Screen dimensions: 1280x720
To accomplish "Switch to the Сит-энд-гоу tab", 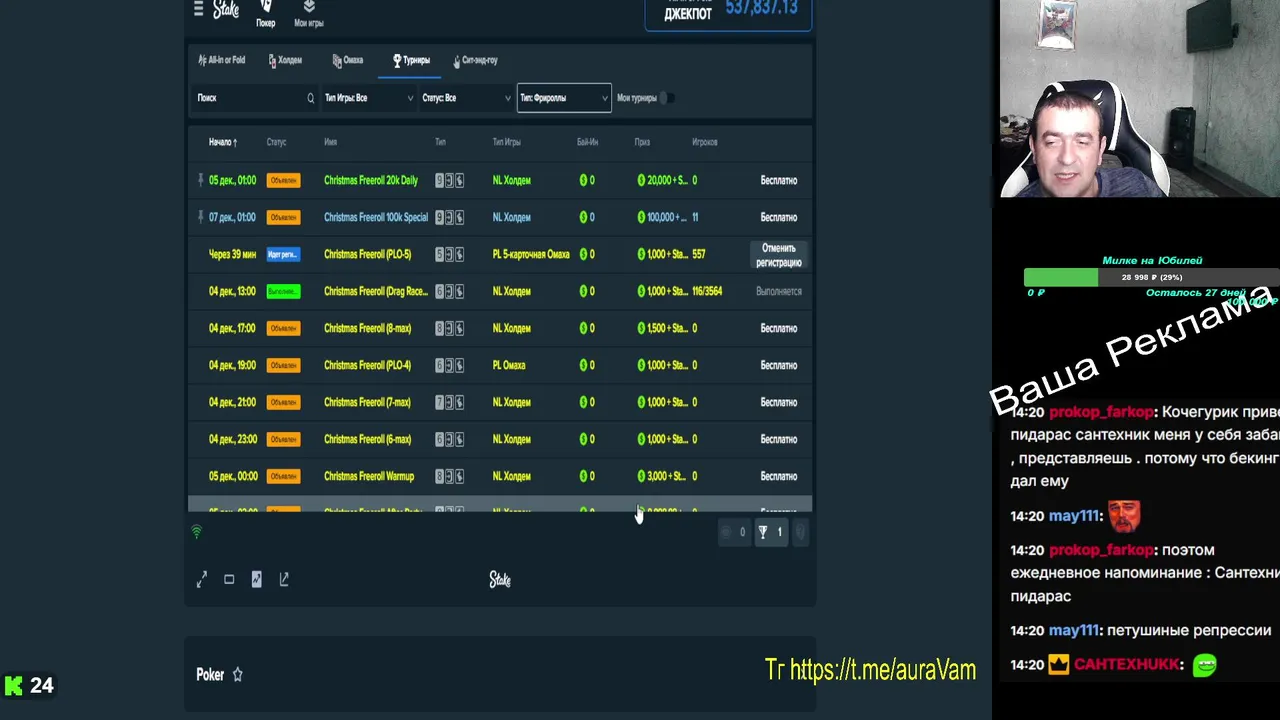I will pyautogui.click(x=476, y=60).
